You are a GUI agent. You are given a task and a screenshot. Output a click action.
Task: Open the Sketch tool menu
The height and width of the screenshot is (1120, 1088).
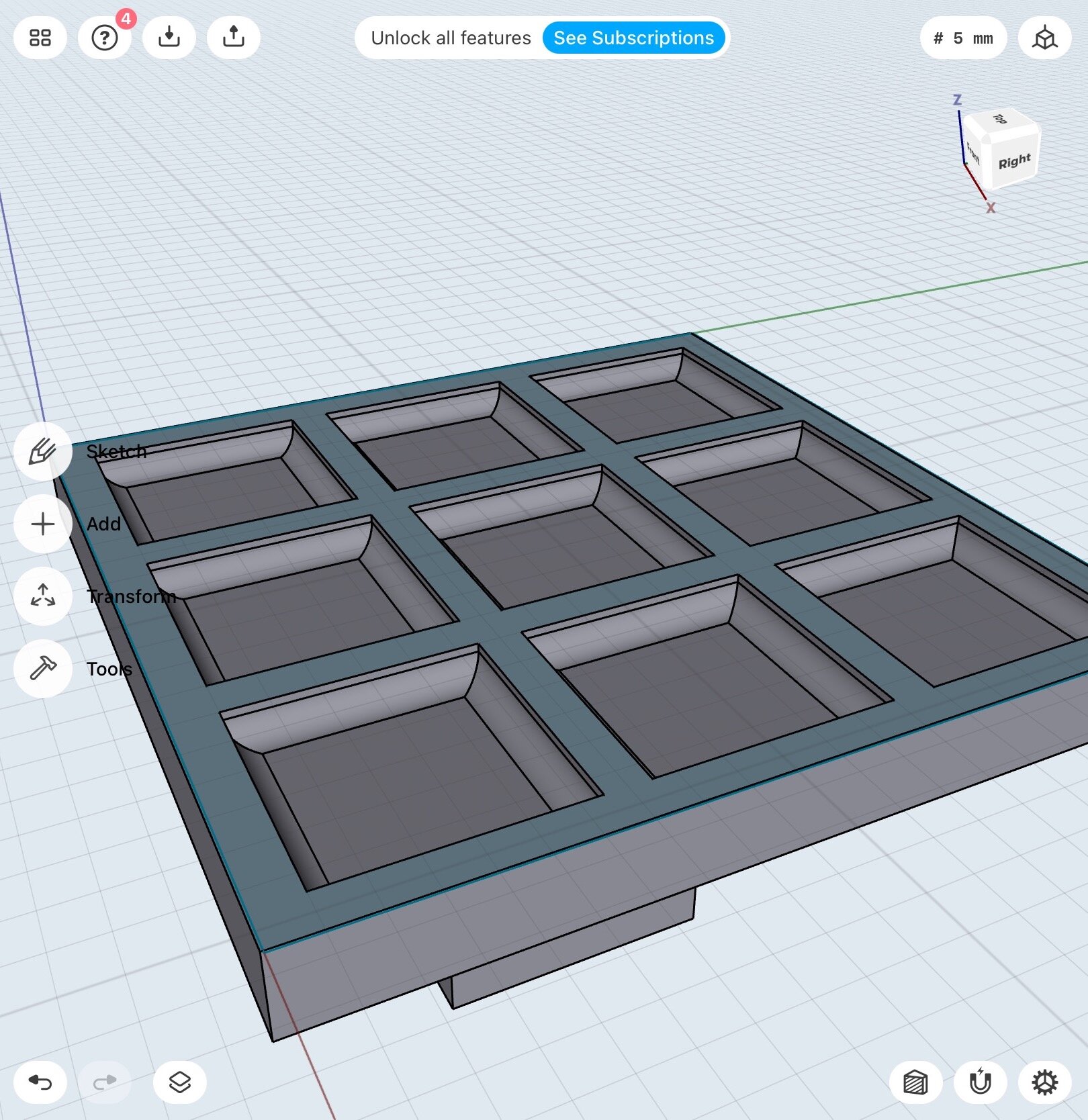click(43, 451)
